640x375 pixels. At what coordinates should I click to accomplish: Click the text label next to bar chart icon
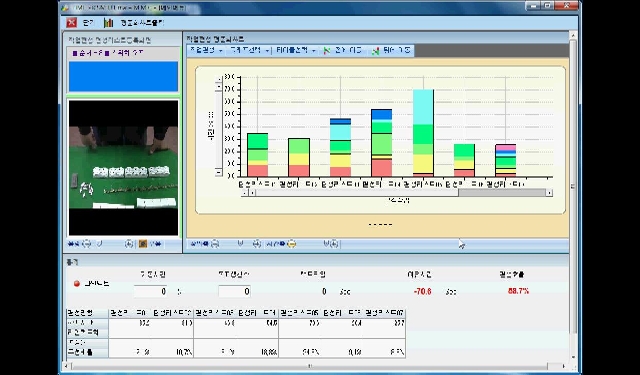pyautogui.click(x=142, y=23)
